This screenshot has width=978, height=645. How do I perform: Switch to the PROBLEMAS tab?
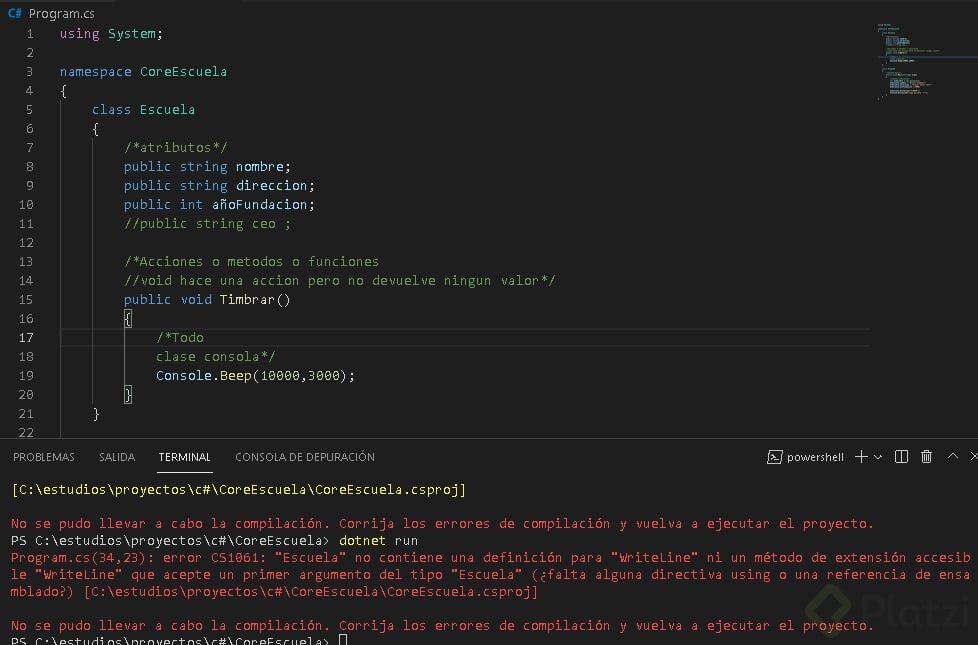click(43, 457)
